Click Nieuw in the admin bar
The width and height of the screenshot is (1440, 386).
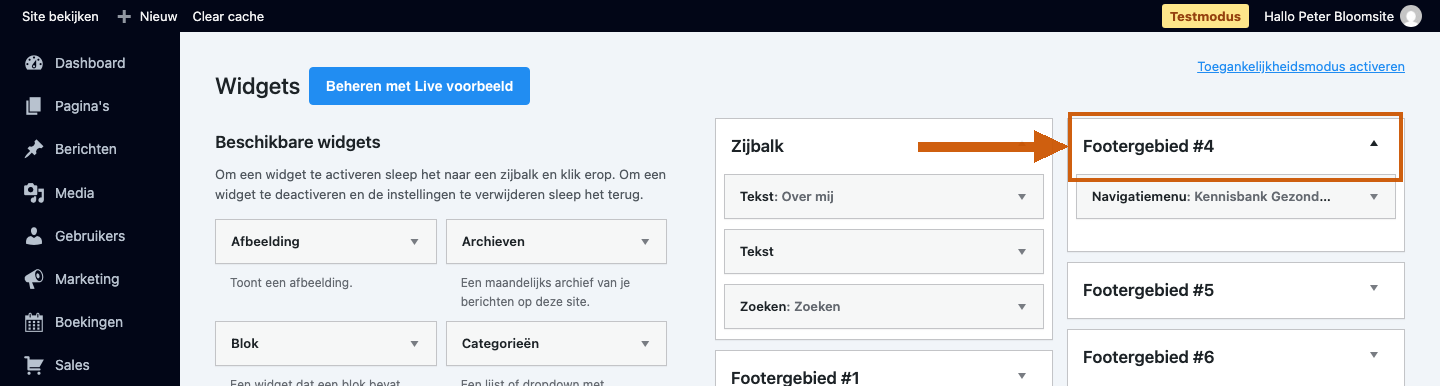pyautogui.click(x=158, y=16)
